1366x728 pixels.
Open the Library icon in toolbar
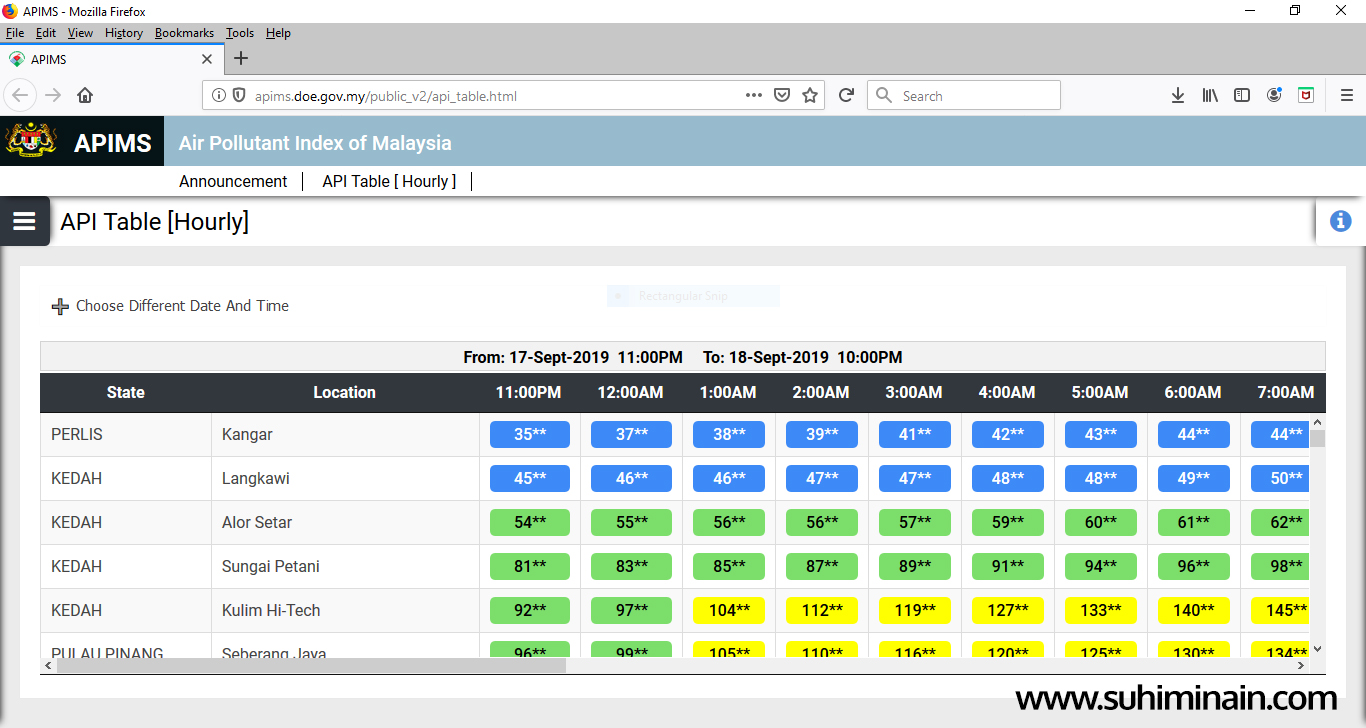pyautogui.click(x=1210, y=96)
